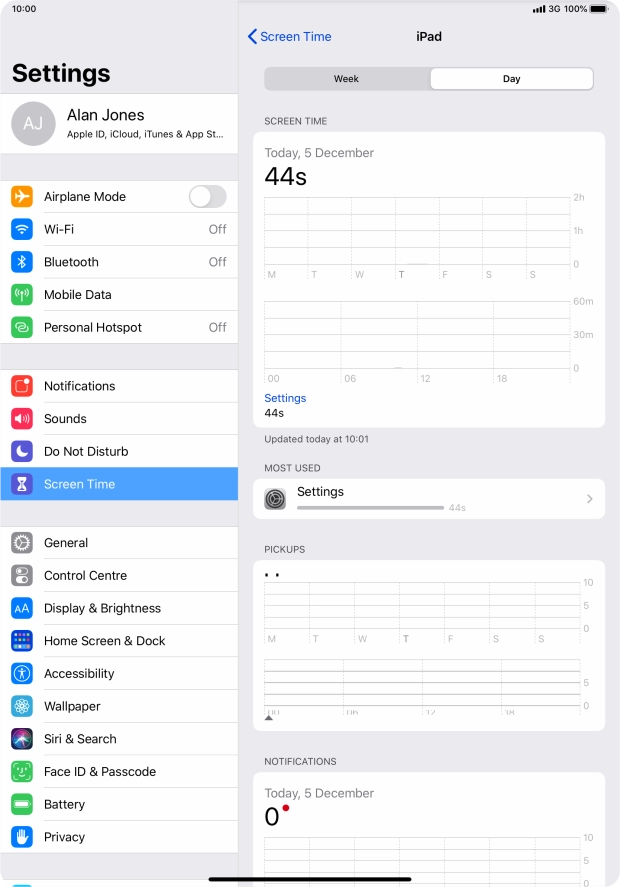Toggle Airplane Mode switch
Viewport: 620px width, 887px height.
(x=208, y=197)
